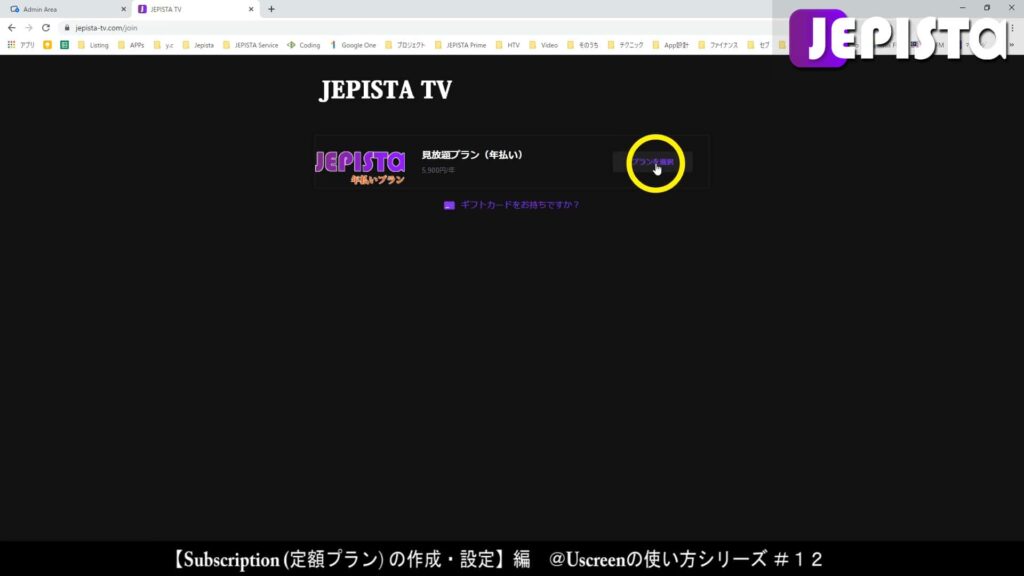Open the プロジェクト bookmark folder
This screenshot has width=1024, height=576.
405,45
